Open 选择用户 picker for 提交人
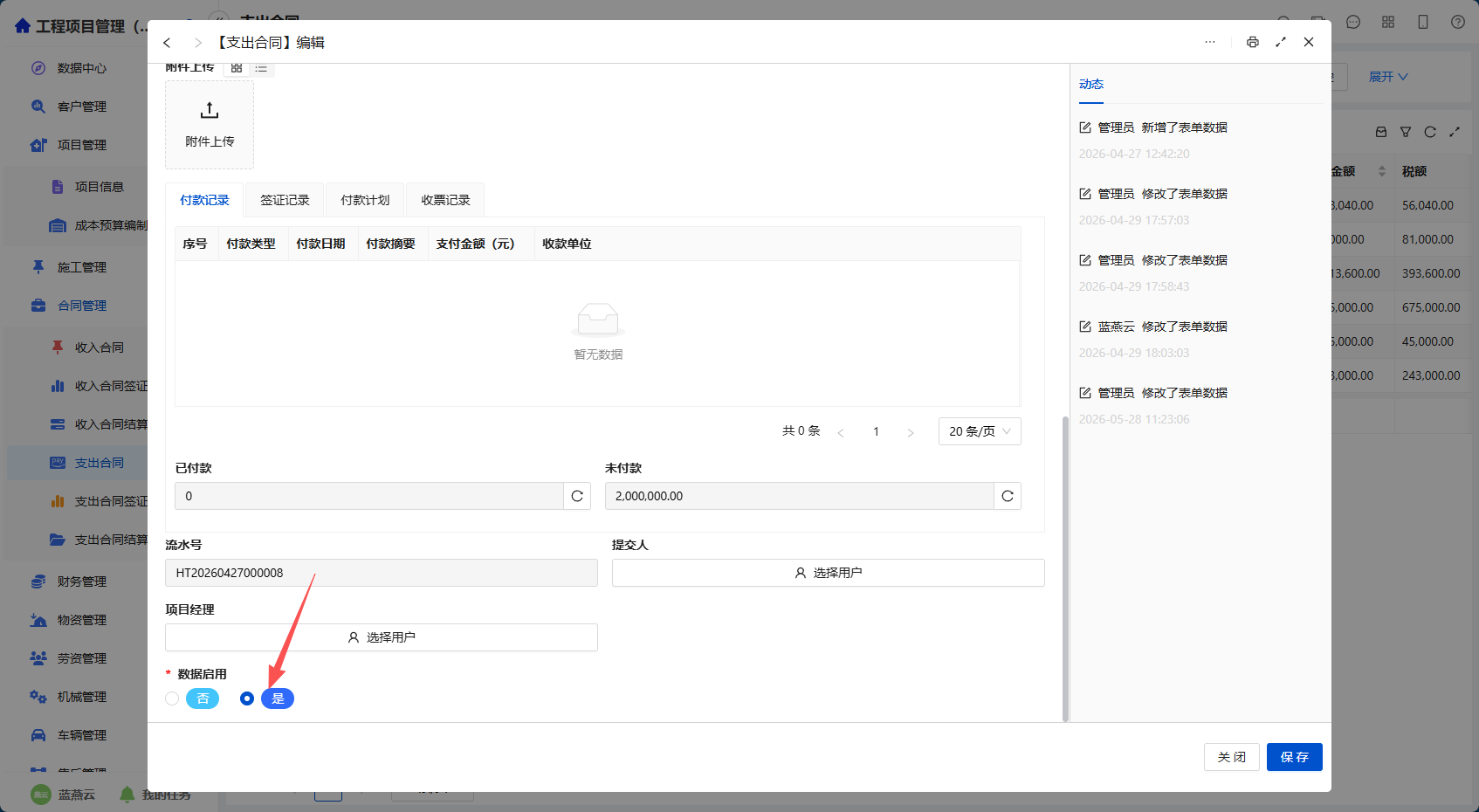Viewport: 1479px width, 812px height. [828, 573]
